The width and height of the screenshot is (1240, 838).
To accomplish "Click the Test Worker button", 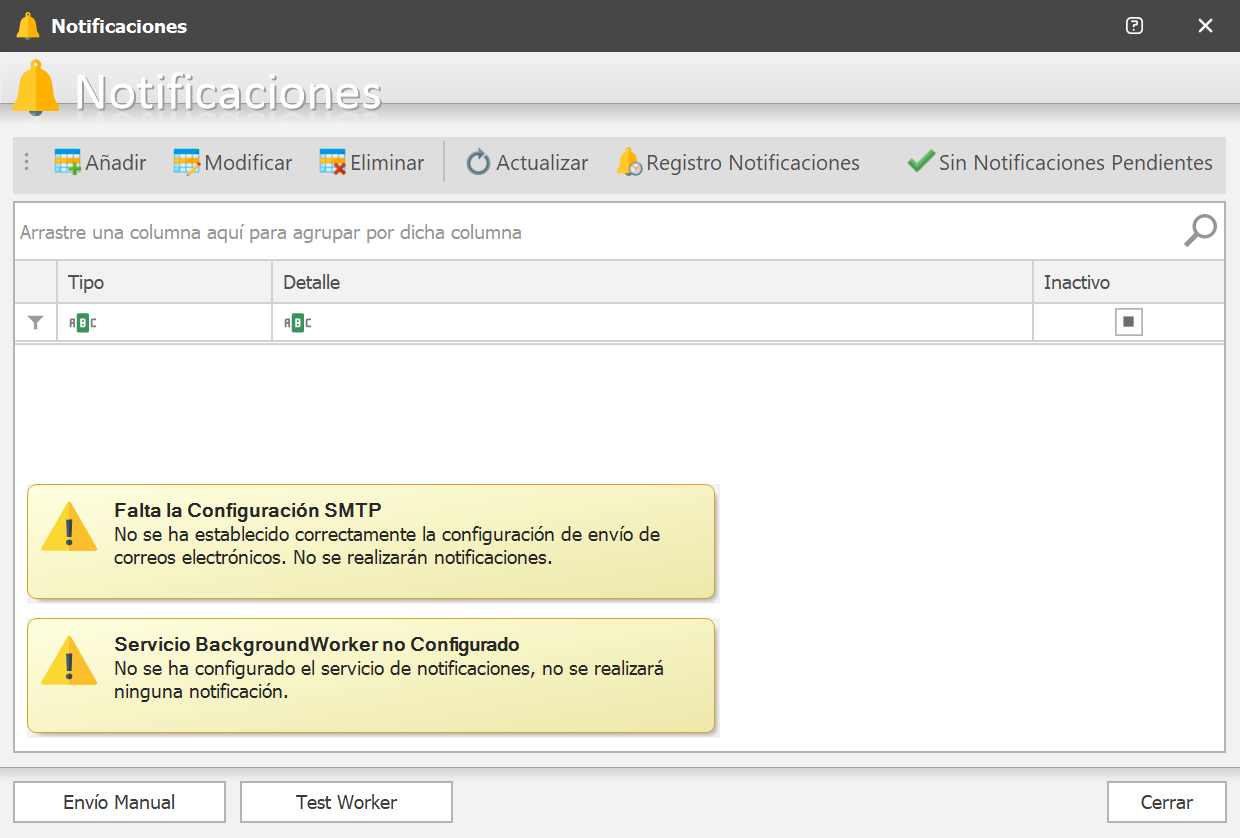I will 346,802.
